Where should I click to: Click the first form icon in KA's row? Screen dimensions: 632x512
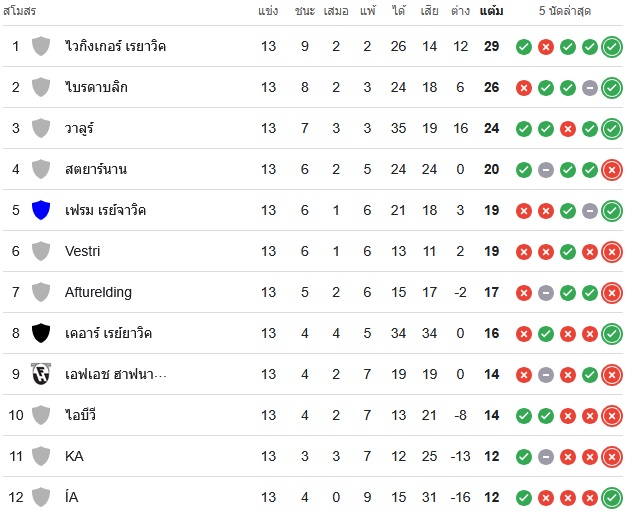pyautogui.click(x=524, y=457)
